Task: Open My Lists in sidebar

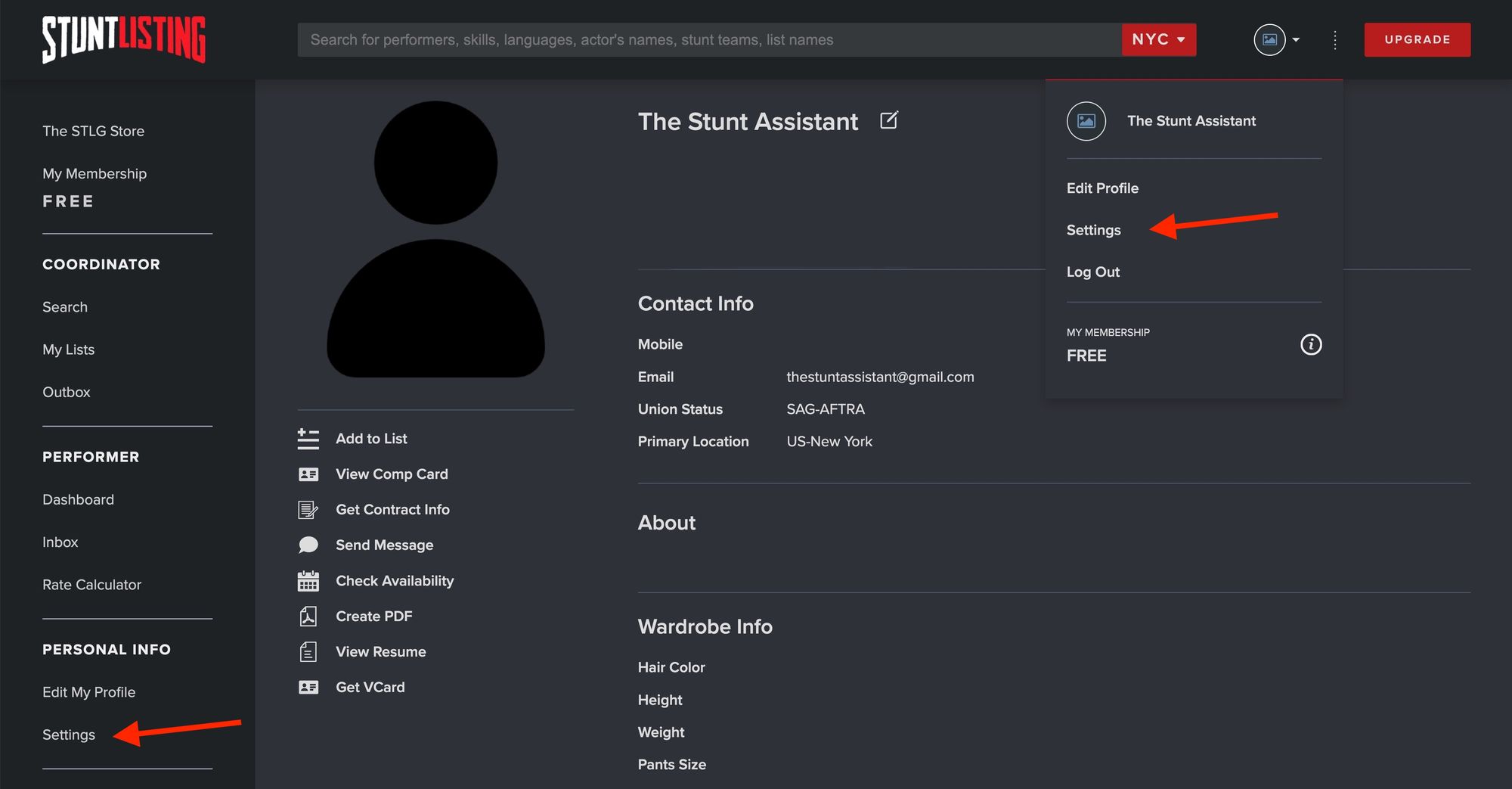Action: (69, 349)
